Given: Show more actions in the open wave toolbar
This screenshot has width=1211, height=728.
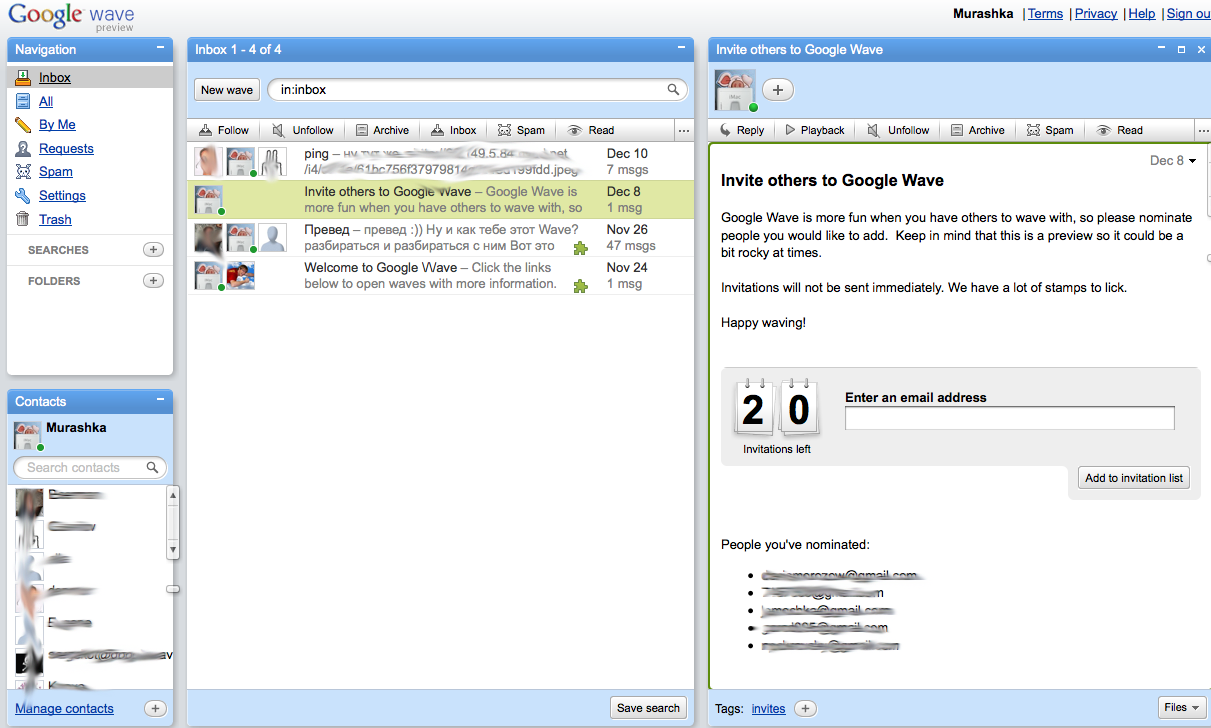Looking at the screenshot, I should (1204, 130).
